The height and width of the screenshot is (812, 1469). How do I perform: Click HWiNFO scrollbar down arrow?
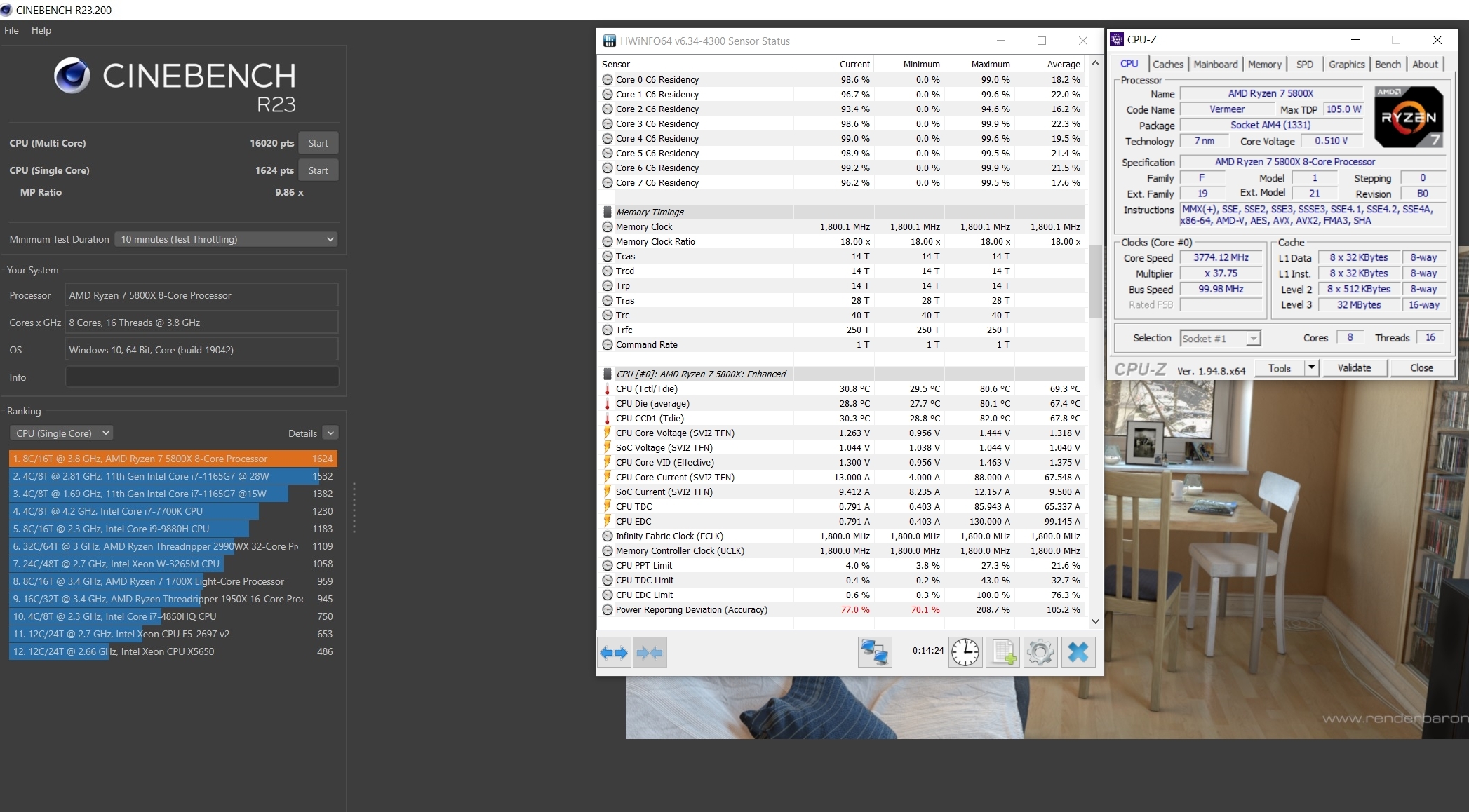(1095, 622)
